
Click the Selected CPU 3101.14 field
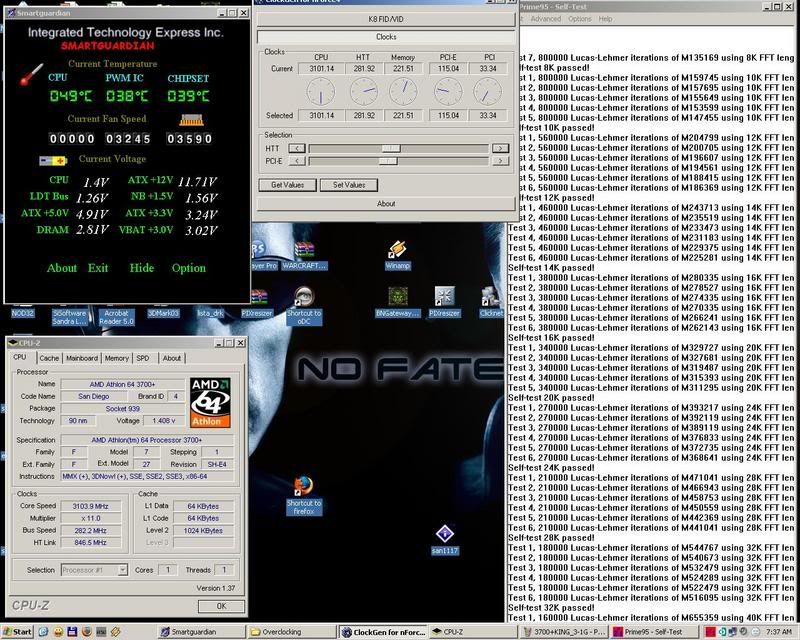point(321,115)
